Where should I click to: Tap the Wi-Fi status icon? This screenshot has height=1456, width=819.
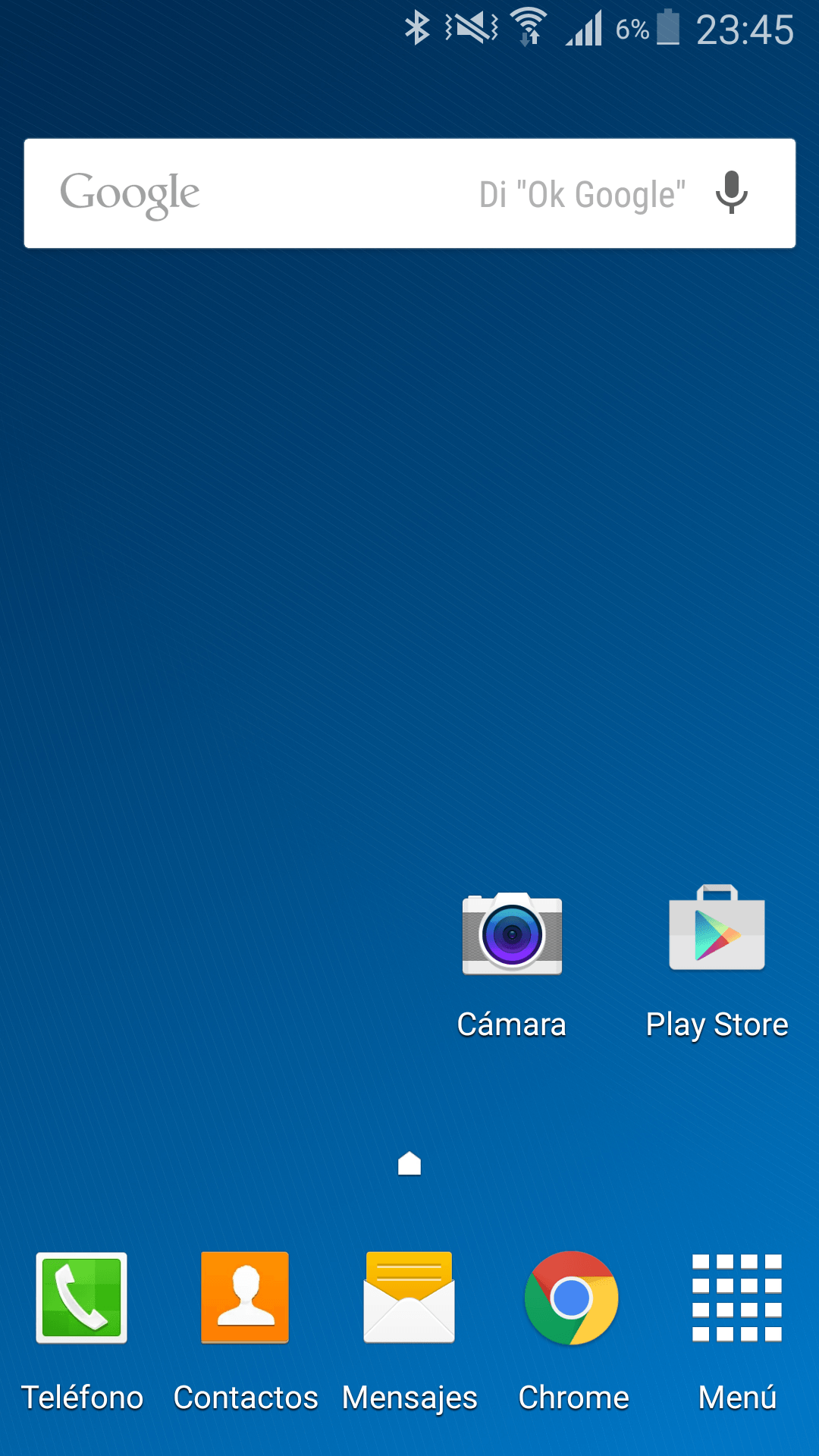click(x=529, y=29)
